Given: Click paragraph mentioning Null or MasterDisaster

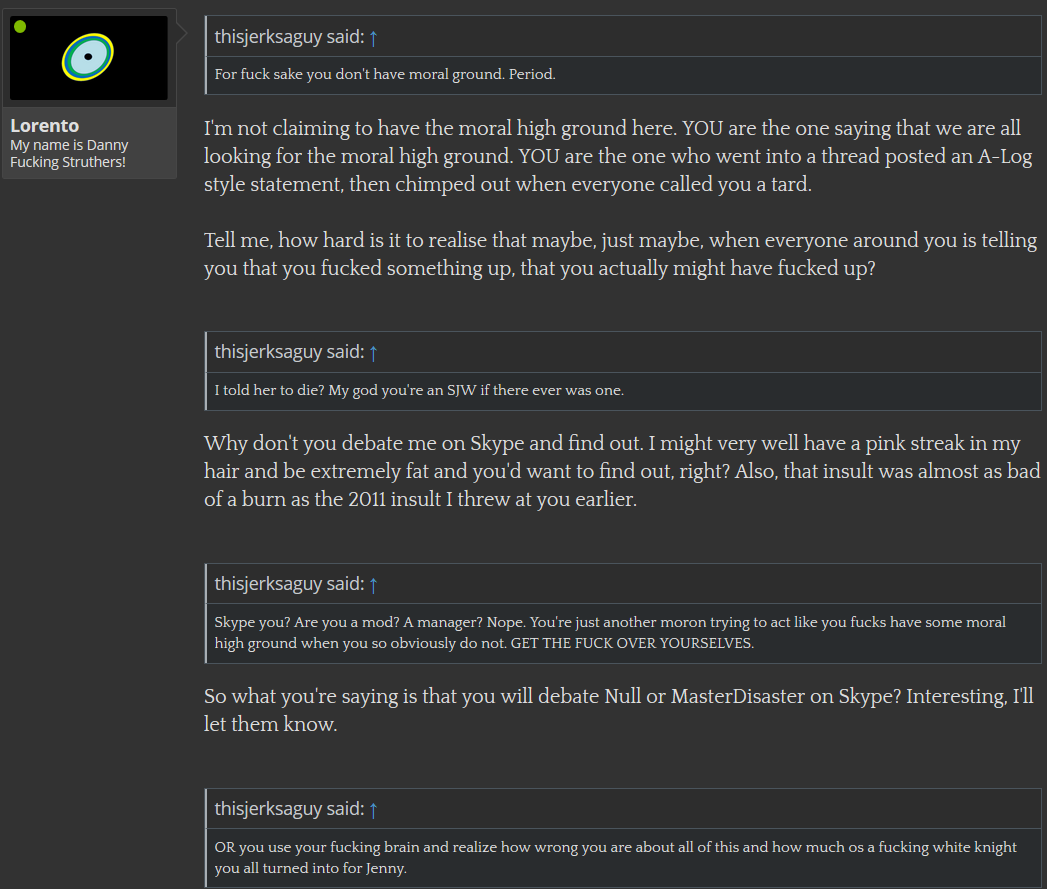Looking at the screenshot, I should [618, 710].
